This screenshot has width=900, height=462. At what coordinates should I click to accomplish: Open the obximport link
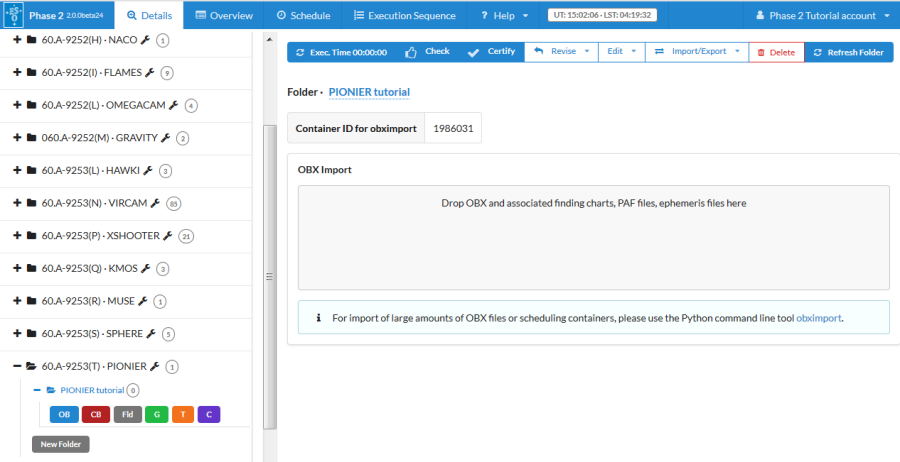pos(819,318)
